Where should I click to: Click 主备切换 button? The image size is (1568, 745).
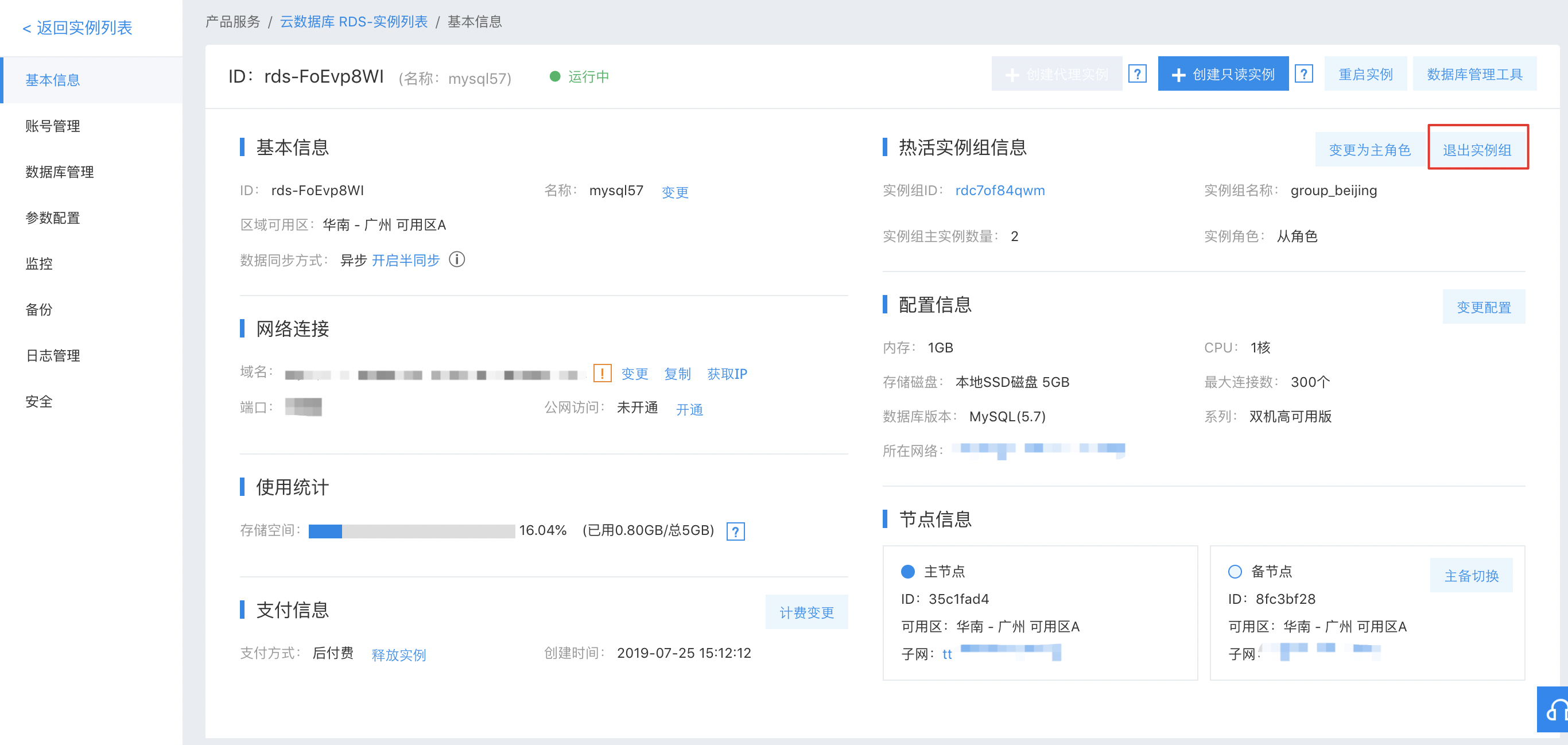pyautogui.click(x=1470, y=575)
